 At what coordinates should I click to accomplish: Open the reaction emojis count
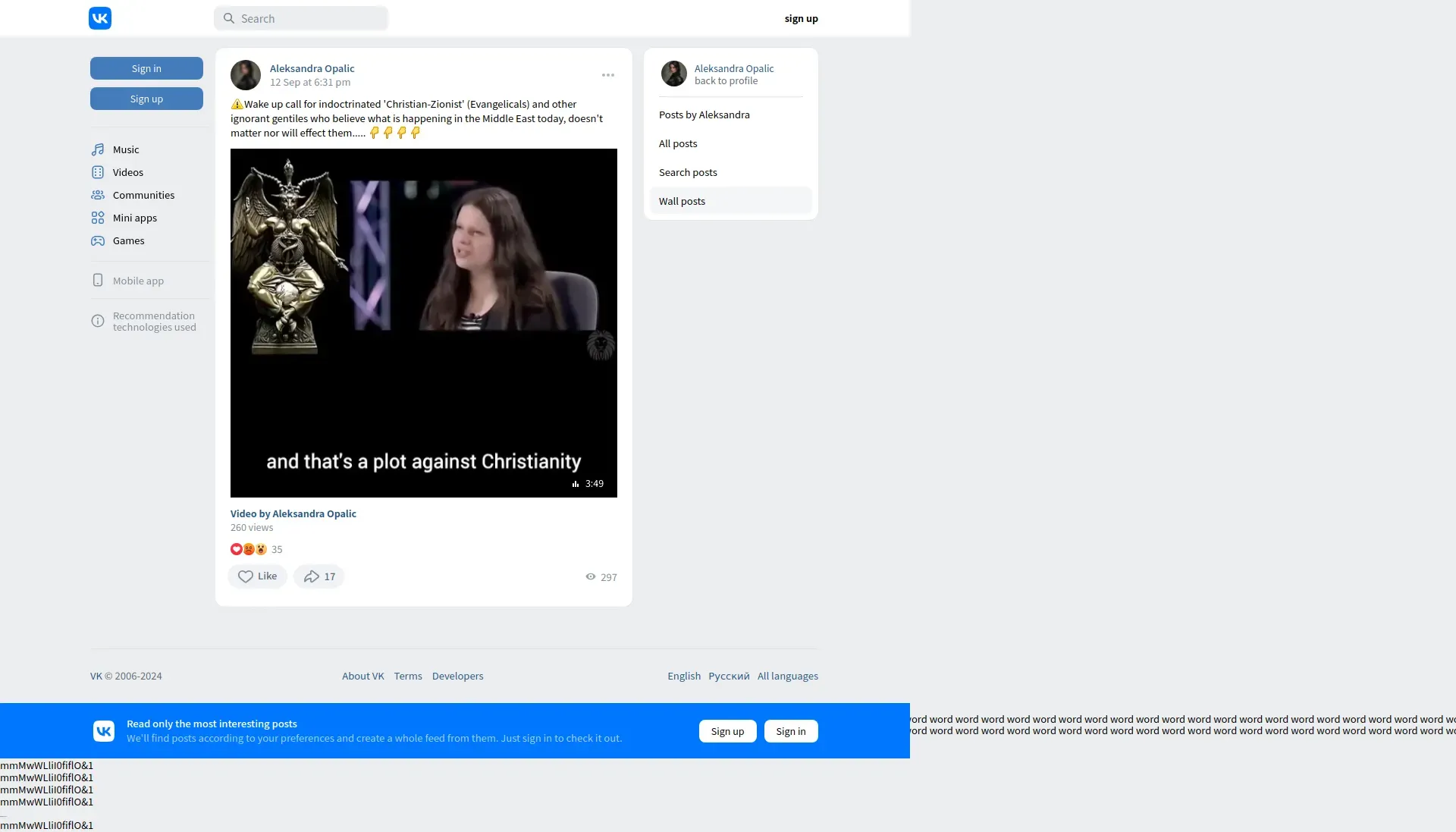(x=256, y=549)
